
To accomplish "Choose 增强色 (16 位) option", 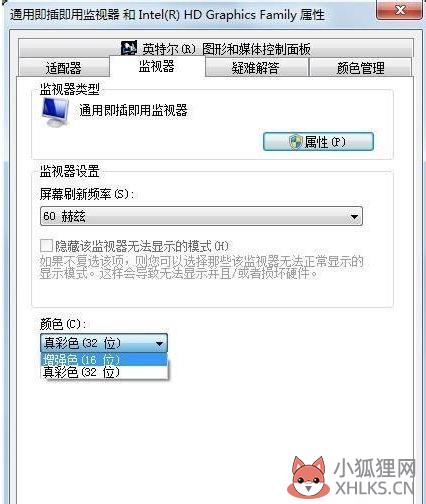I will point(104,359).
